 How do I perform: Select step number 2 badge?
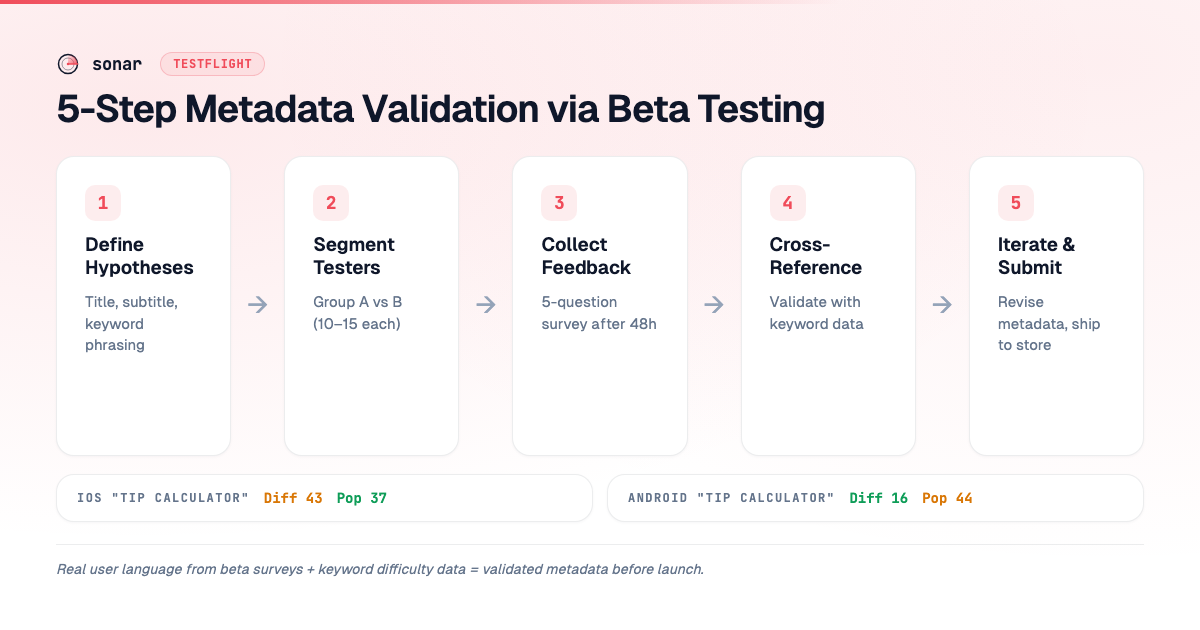tap(331, 203)
